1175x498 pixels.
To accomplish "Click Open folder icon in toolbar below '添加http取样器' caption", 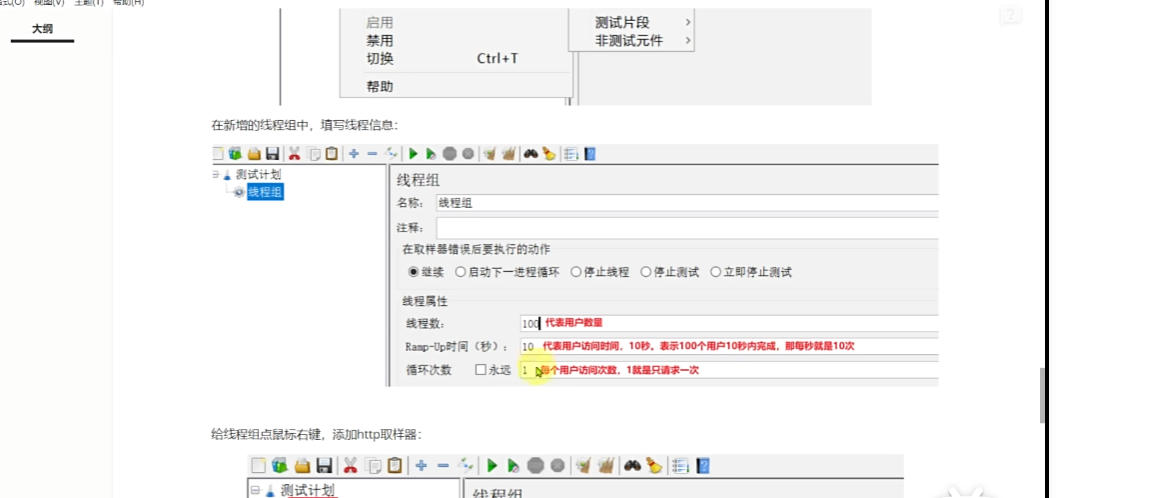I will click(x=303, y=466).
